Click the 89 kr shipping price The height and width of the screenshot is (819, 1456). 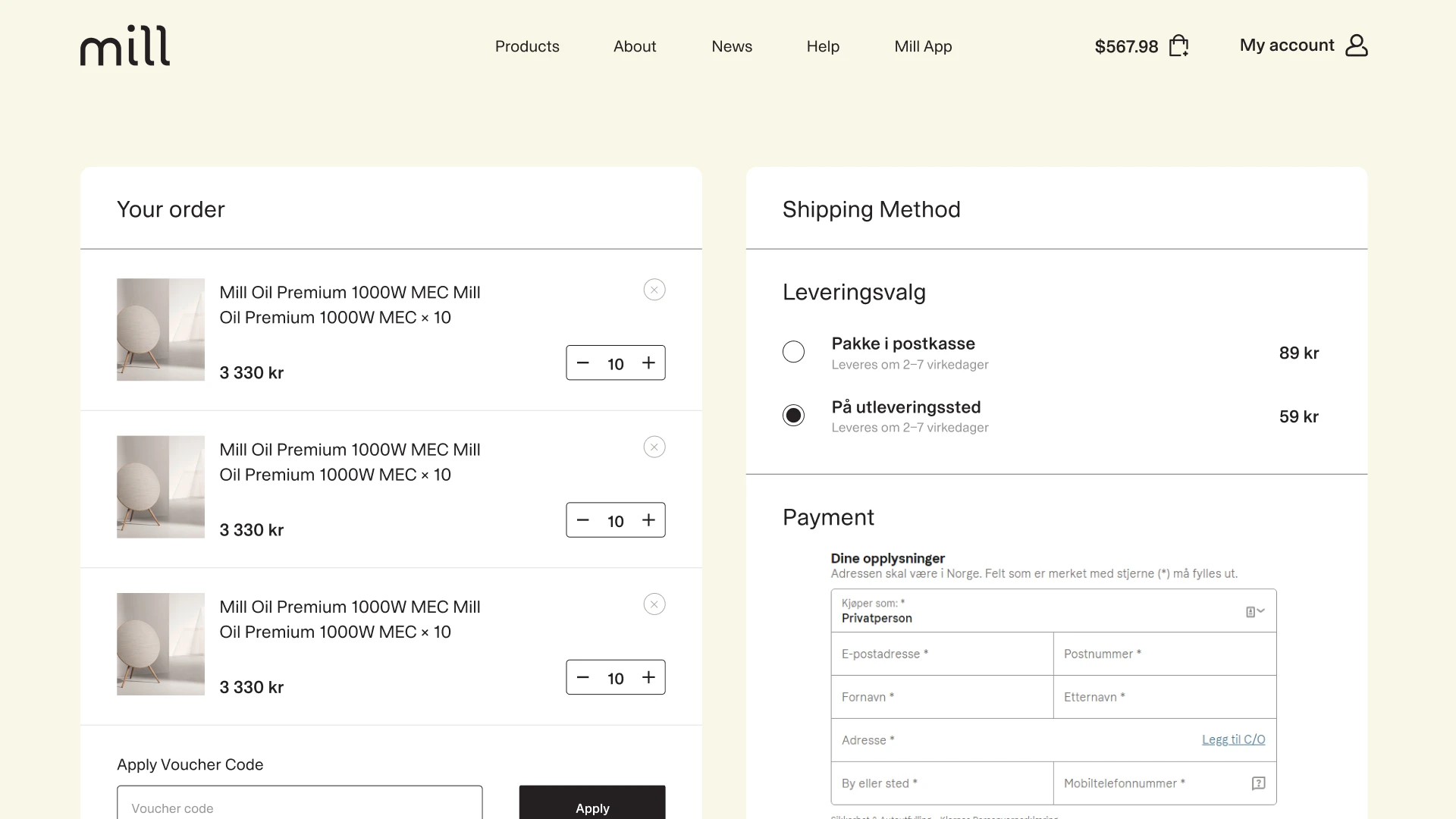click(1299, 353)
